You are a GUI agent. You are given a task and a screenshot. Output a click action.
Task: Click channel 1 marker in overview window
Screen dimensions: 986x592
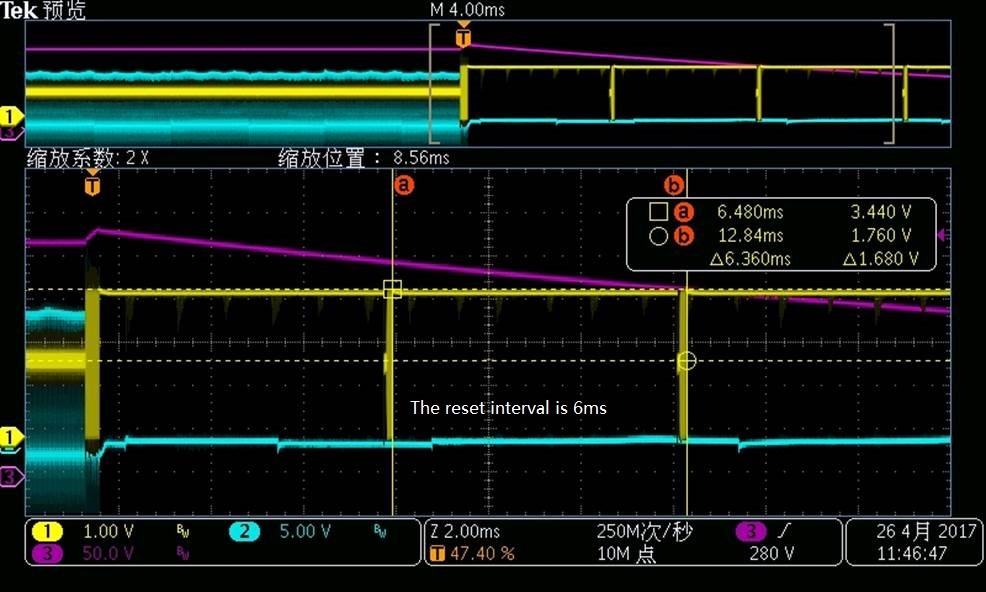[x=10, y=116]
